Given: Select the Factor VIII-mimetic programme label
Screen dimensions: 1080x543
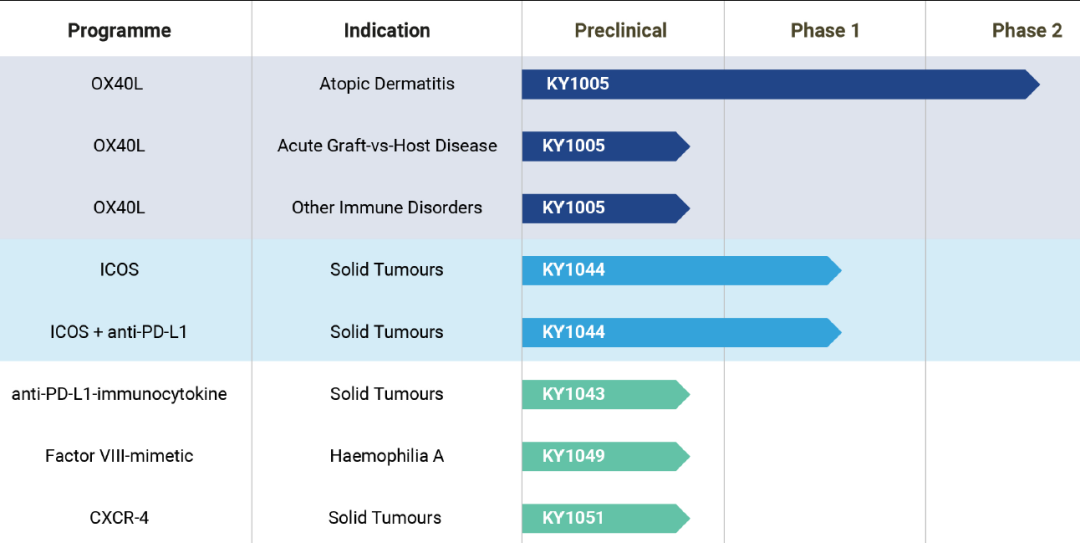Looking at the screenshot, I should (x=119, y=456).
